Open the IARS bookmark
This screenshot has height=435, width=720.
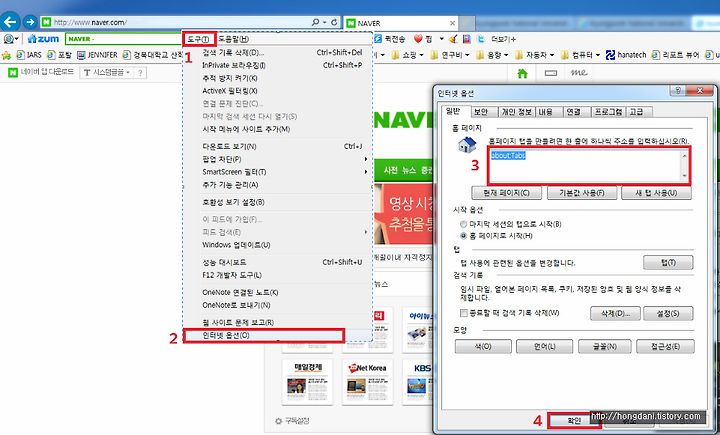(x=29, y=55)
